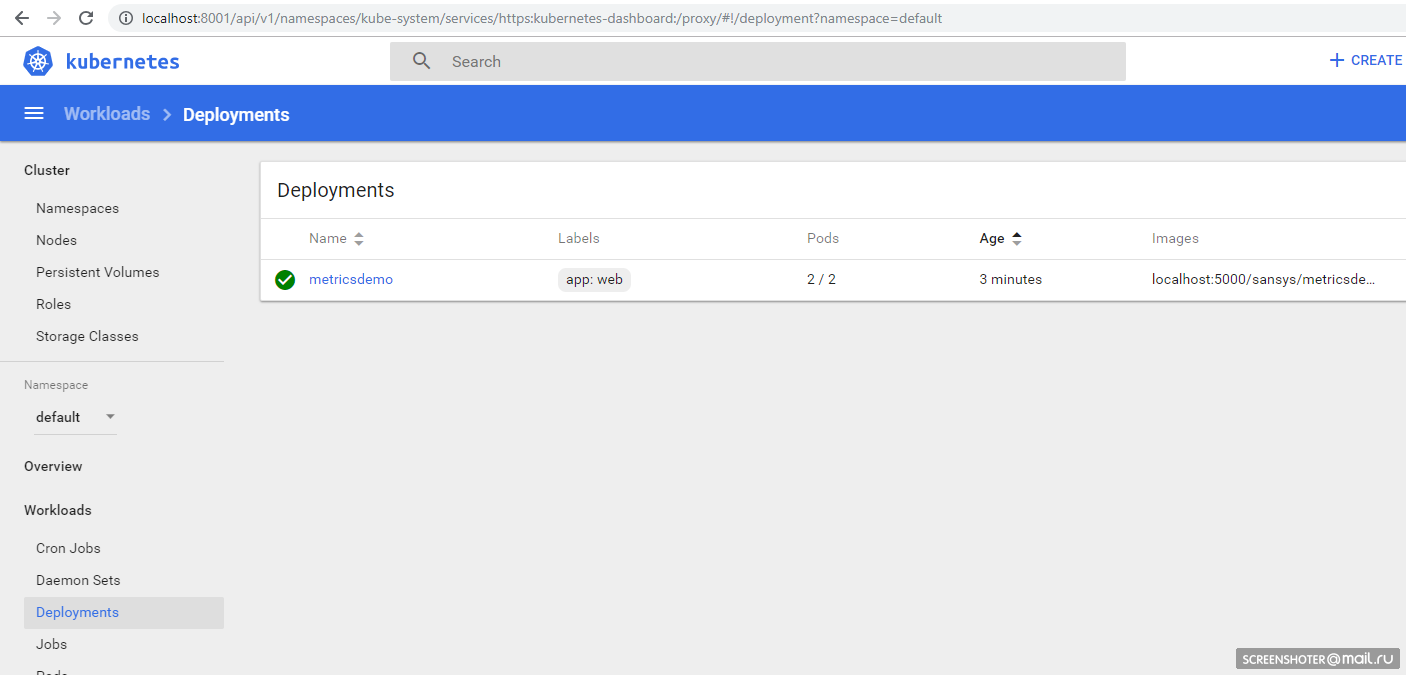Click the Kubernetes helm logo icon
Viewport: 1406px width, 675px height.
click(x=38, y=61)
